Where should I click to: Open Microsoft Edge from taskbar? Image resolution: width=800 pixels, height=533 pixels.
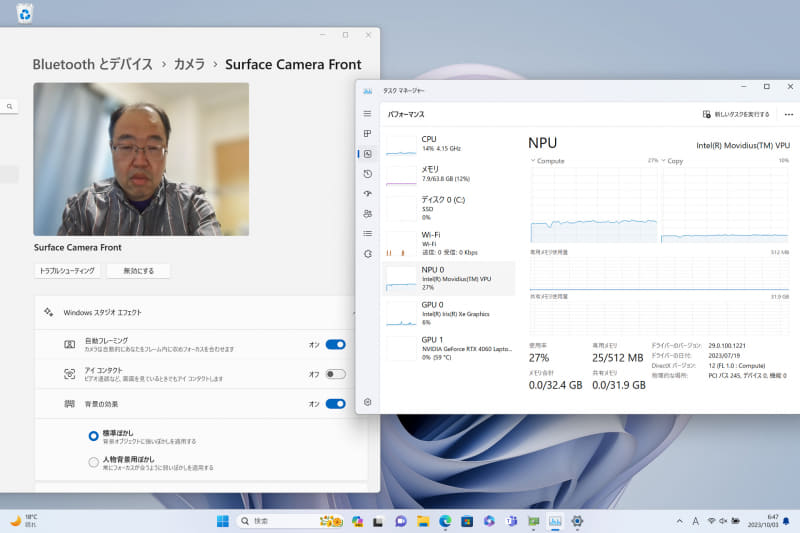445,521
